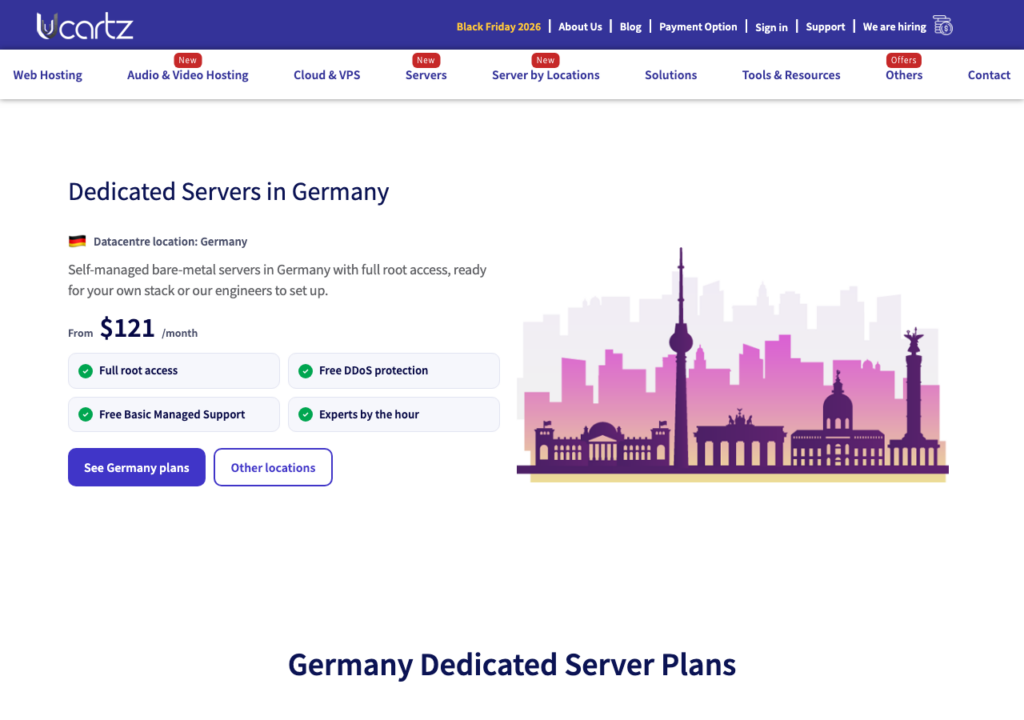Click the Free Basic Managed Support card

pyautogui.click(x=174, y=414)
